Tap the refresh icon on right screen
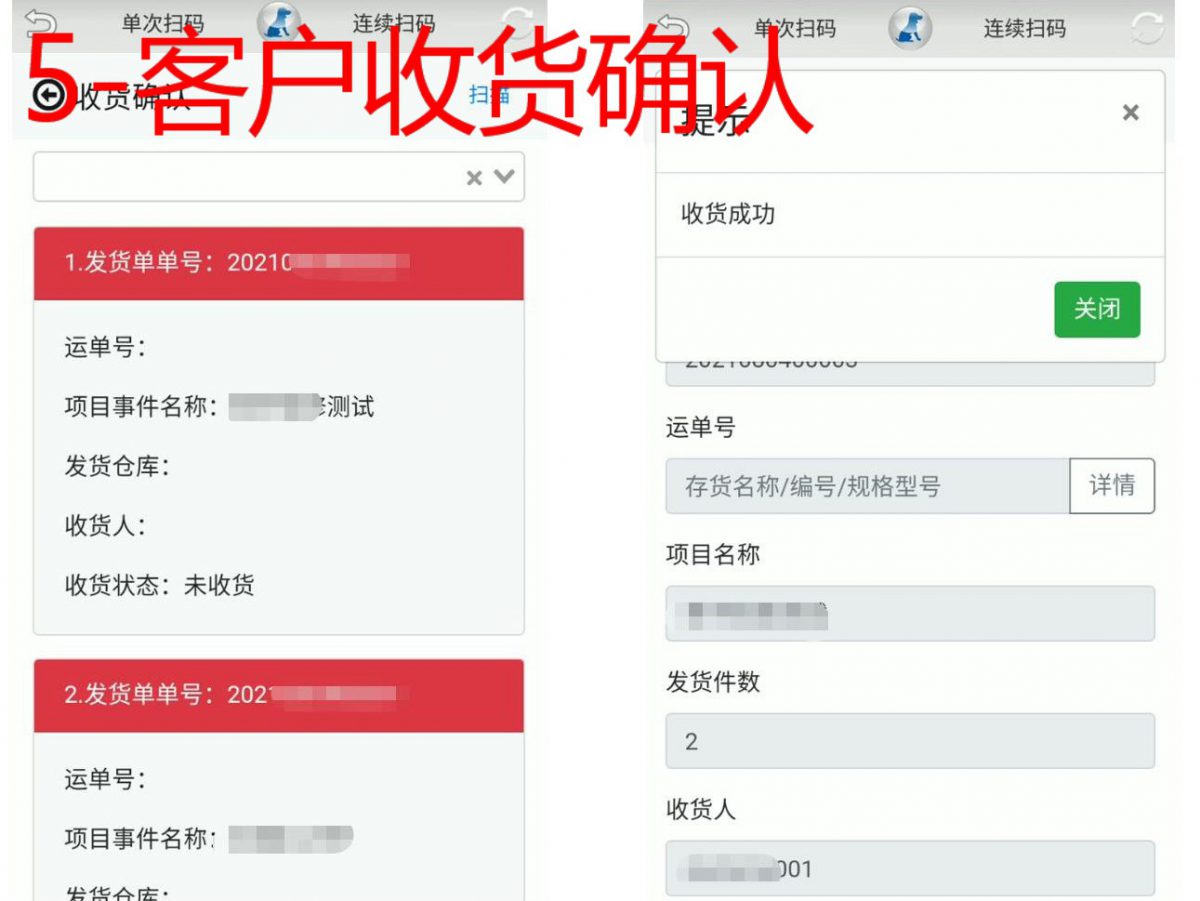Screen dimensions: 1200x901 (x=1149, y=28)
